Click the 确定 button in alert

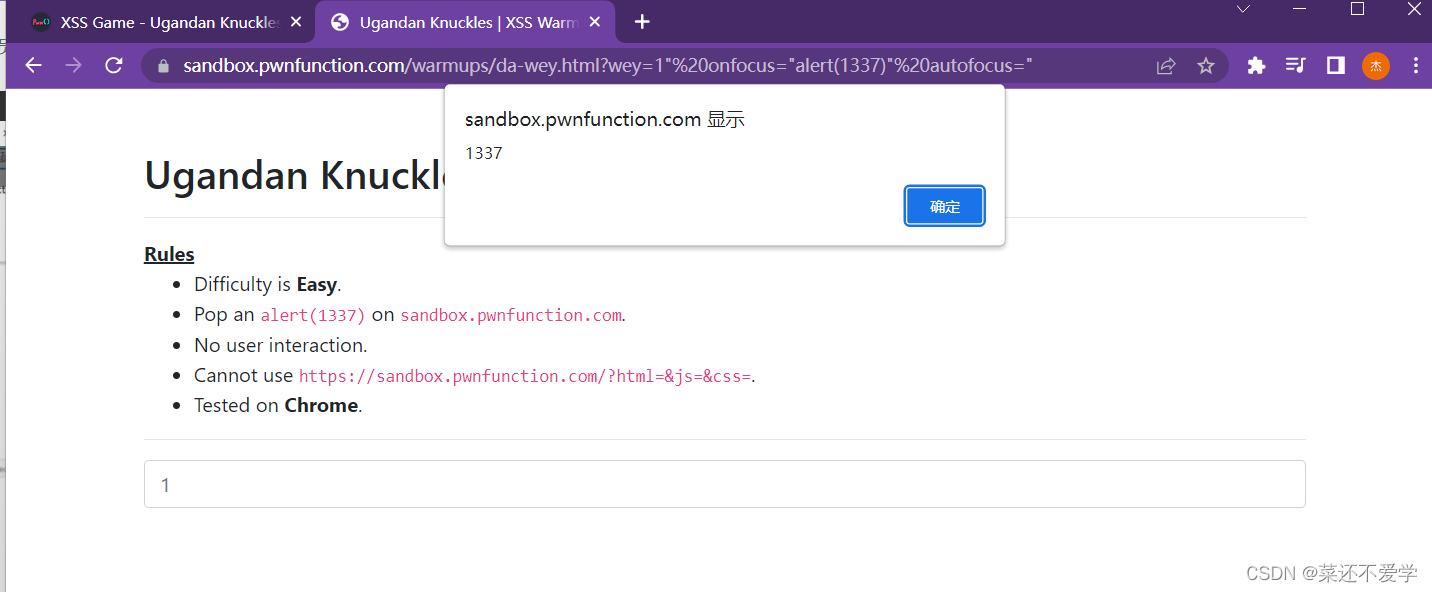tap(945, 206)
